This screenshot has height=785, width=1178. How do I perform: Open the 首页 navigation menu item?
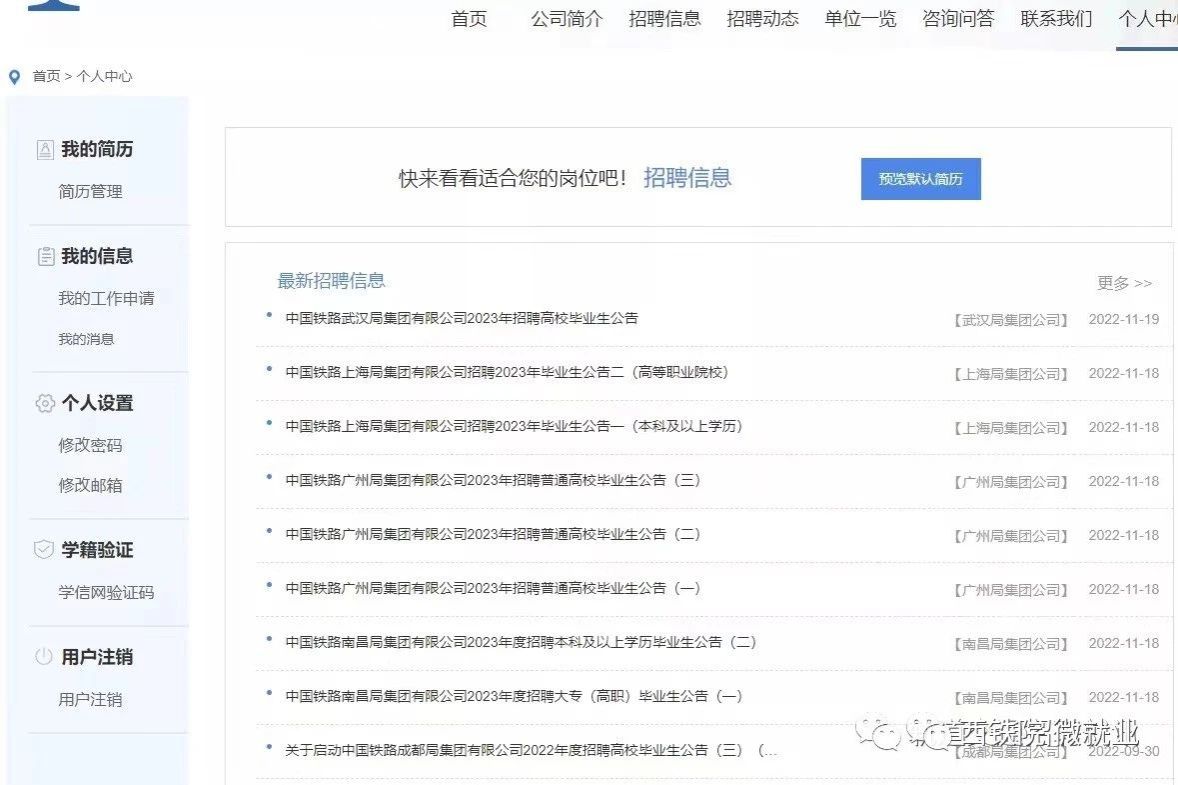469,19
